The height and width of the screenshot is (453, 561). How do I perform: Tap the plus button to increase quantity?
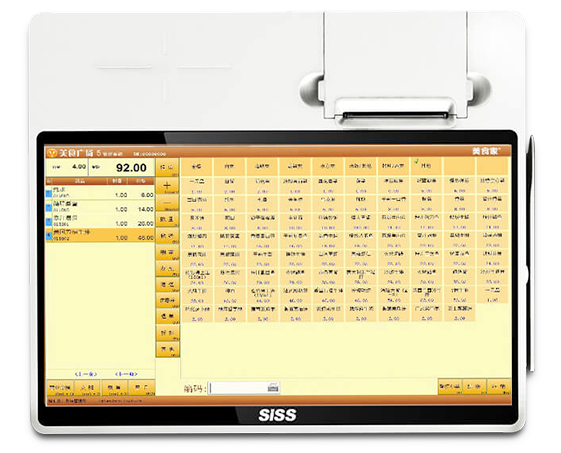167,186
